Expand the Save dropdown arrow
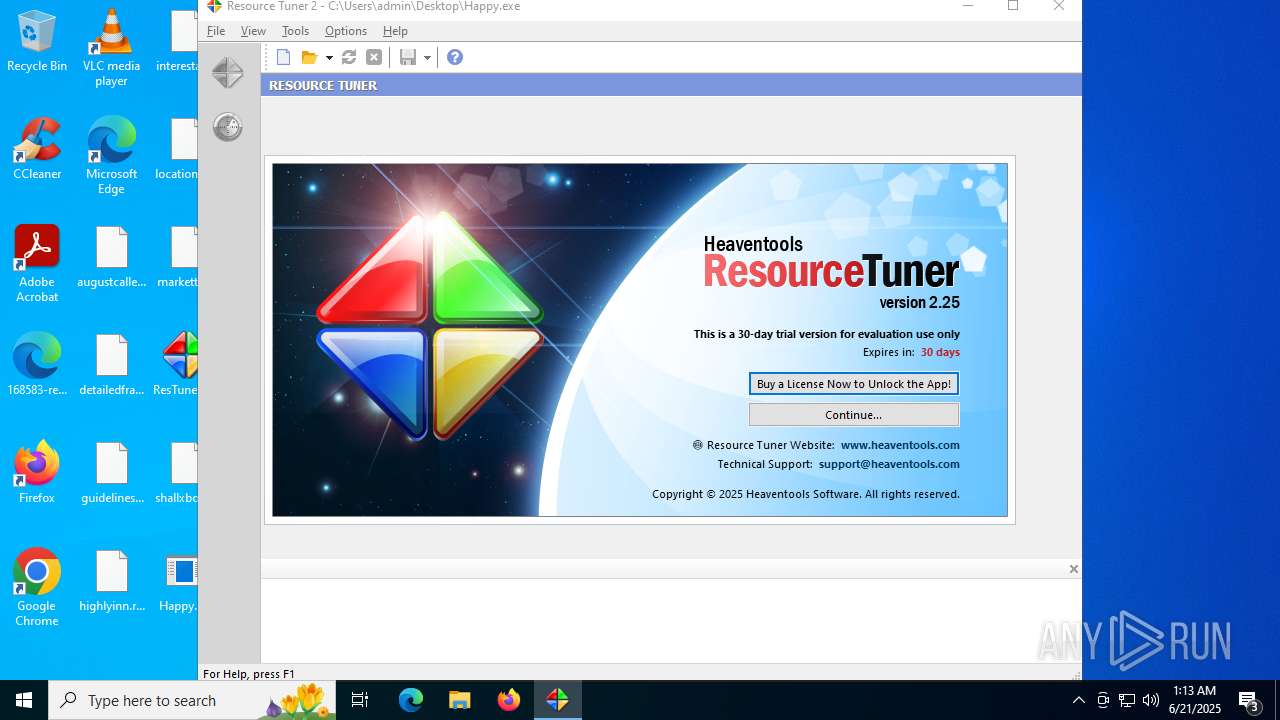Image resolution: width=1280 pixels, height=720 pixels. pyautogui.click(x=427, y=58)
